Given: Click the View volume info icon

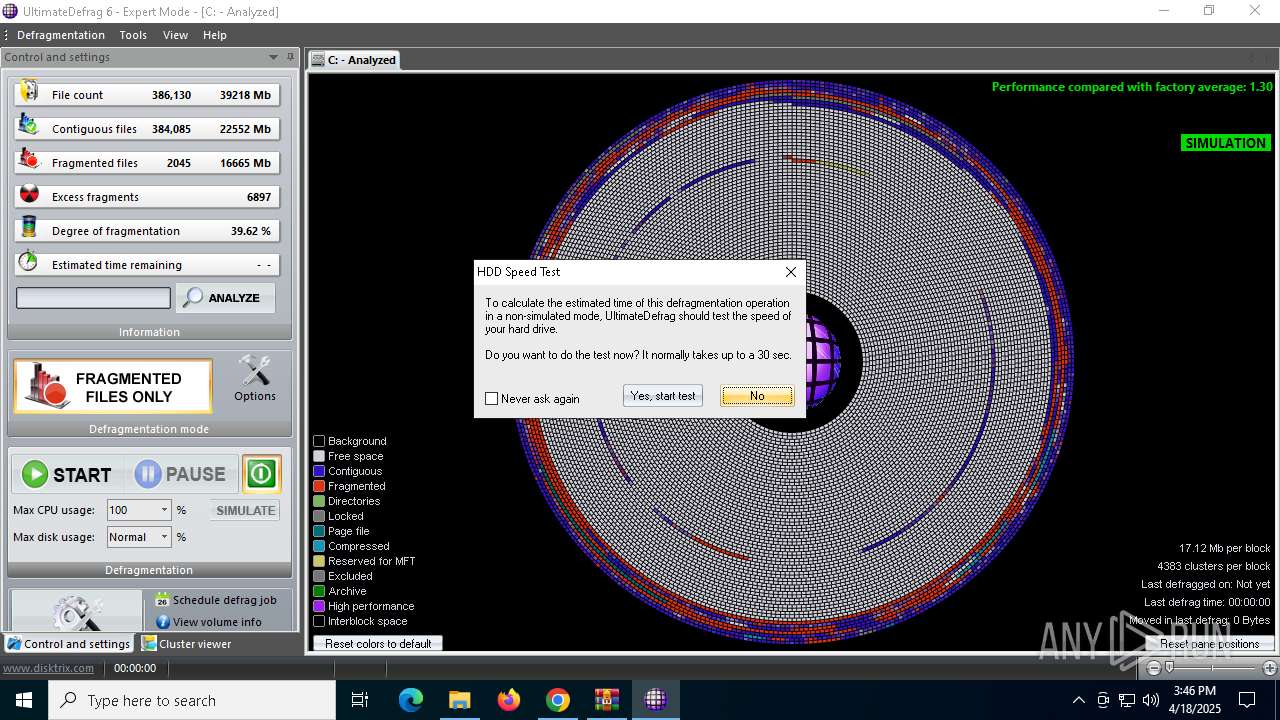Looking at the screenshot, I should click(x=163, y=622).
